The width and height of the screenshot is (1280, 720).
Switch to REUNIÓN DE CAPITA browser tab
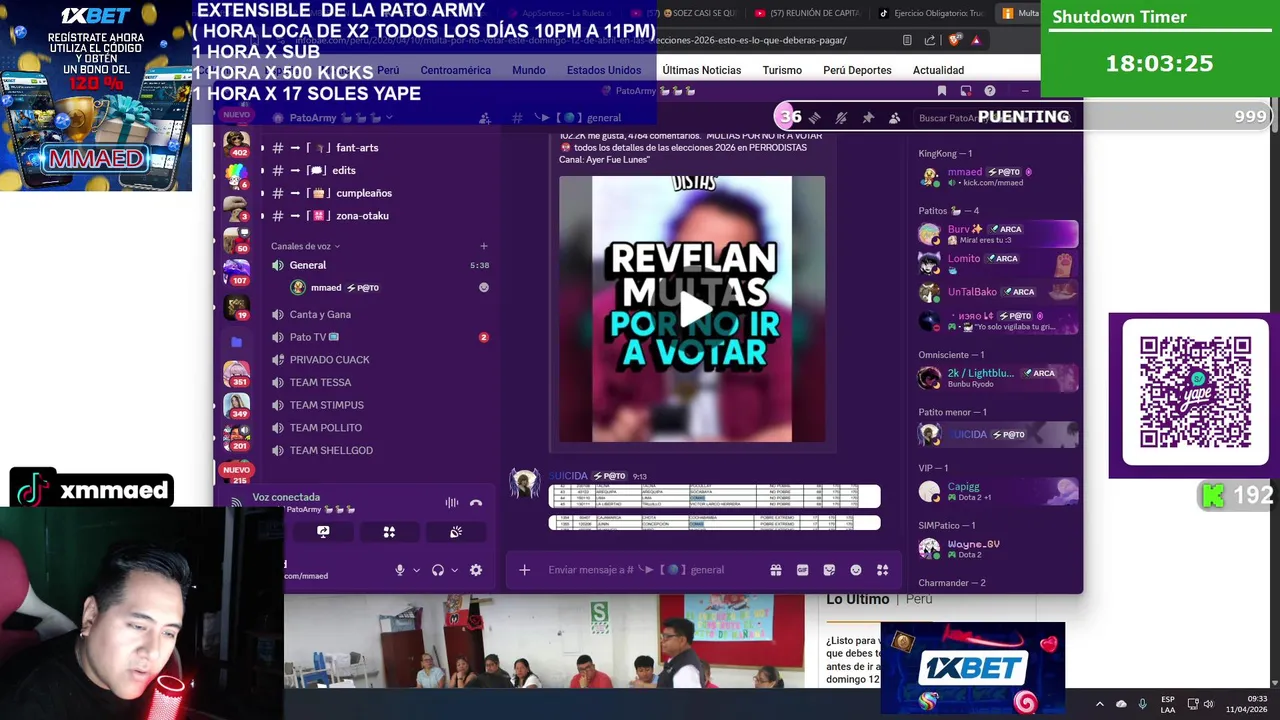click(810, 13)
